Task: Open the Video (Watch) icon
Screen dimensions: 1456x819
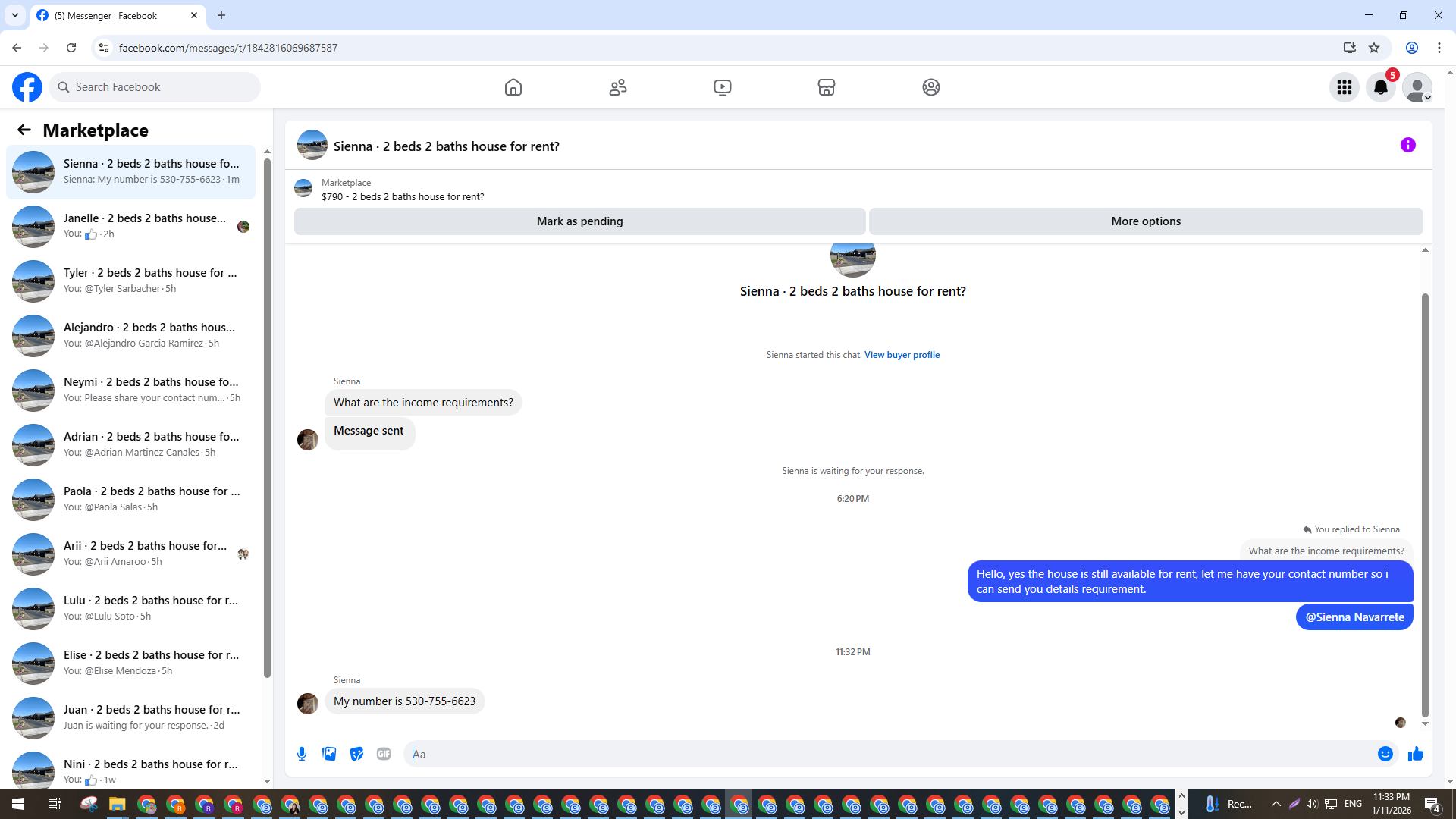Action: tap(723, 87)
